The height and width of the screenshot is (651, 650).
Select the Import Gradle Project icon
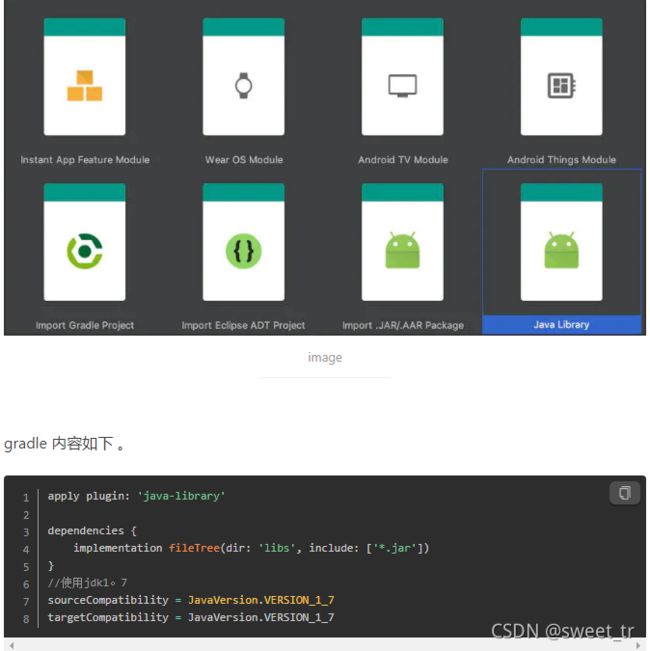pyautogui.click(x=85, y=251)
